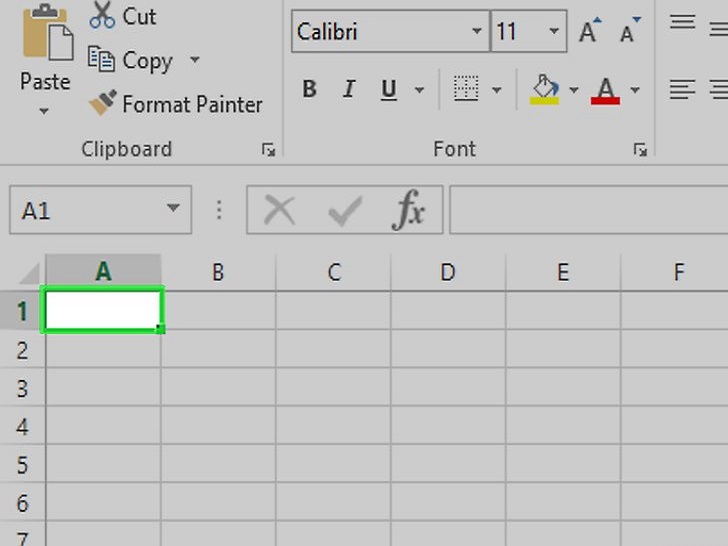The image size is (728, 546).
Task: Click the Paste clipboard icon
Action: tap(45, 35)
